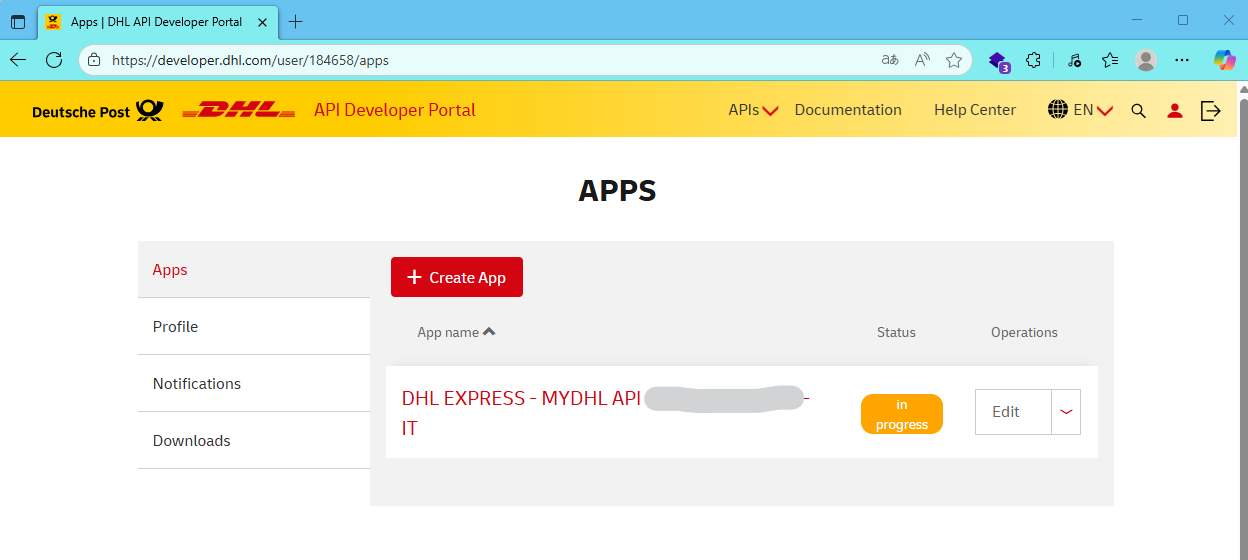Open the red user account icon
This screenshot has height=560, width=1248.
pos(1175,111)
